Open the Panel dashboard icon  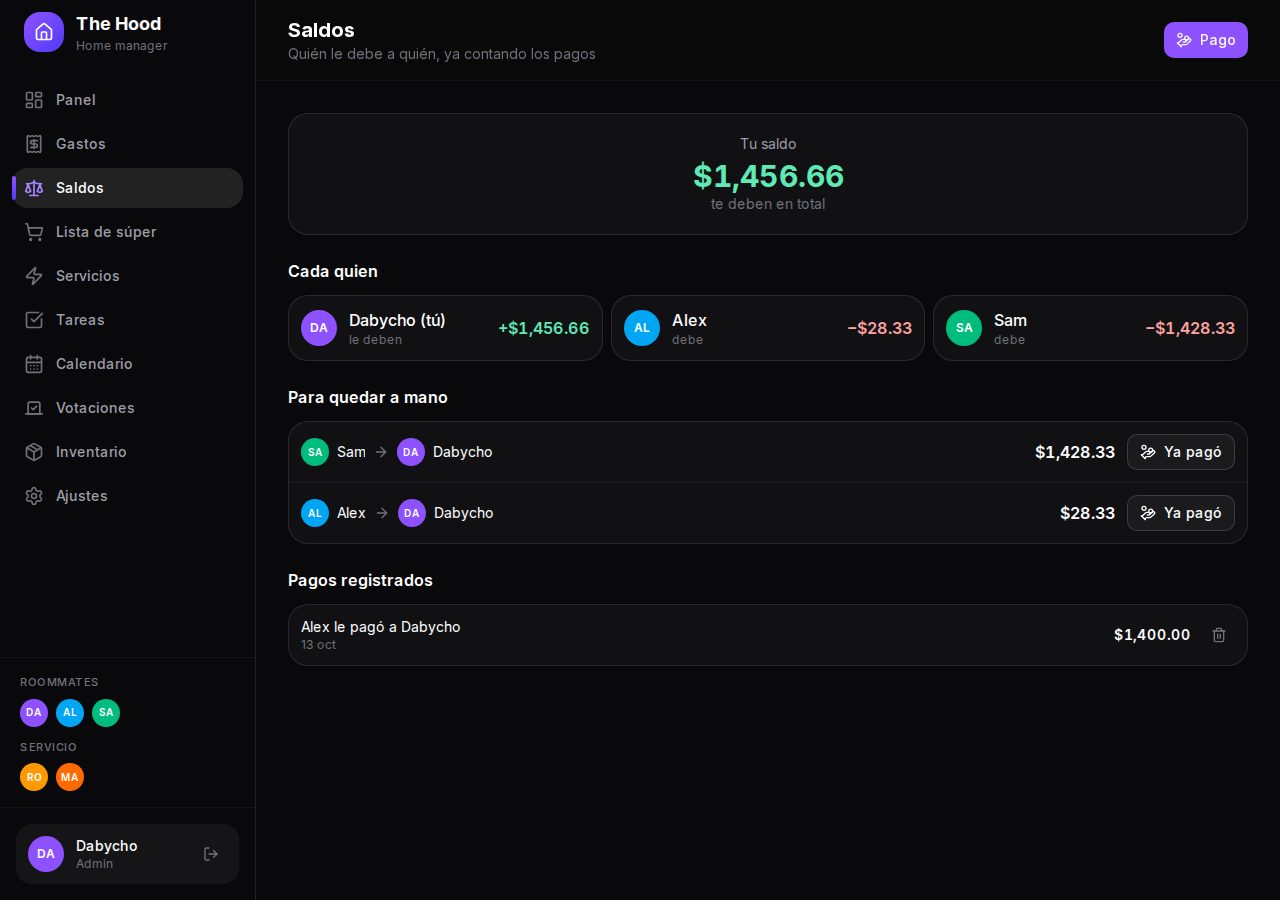point(34,100)
